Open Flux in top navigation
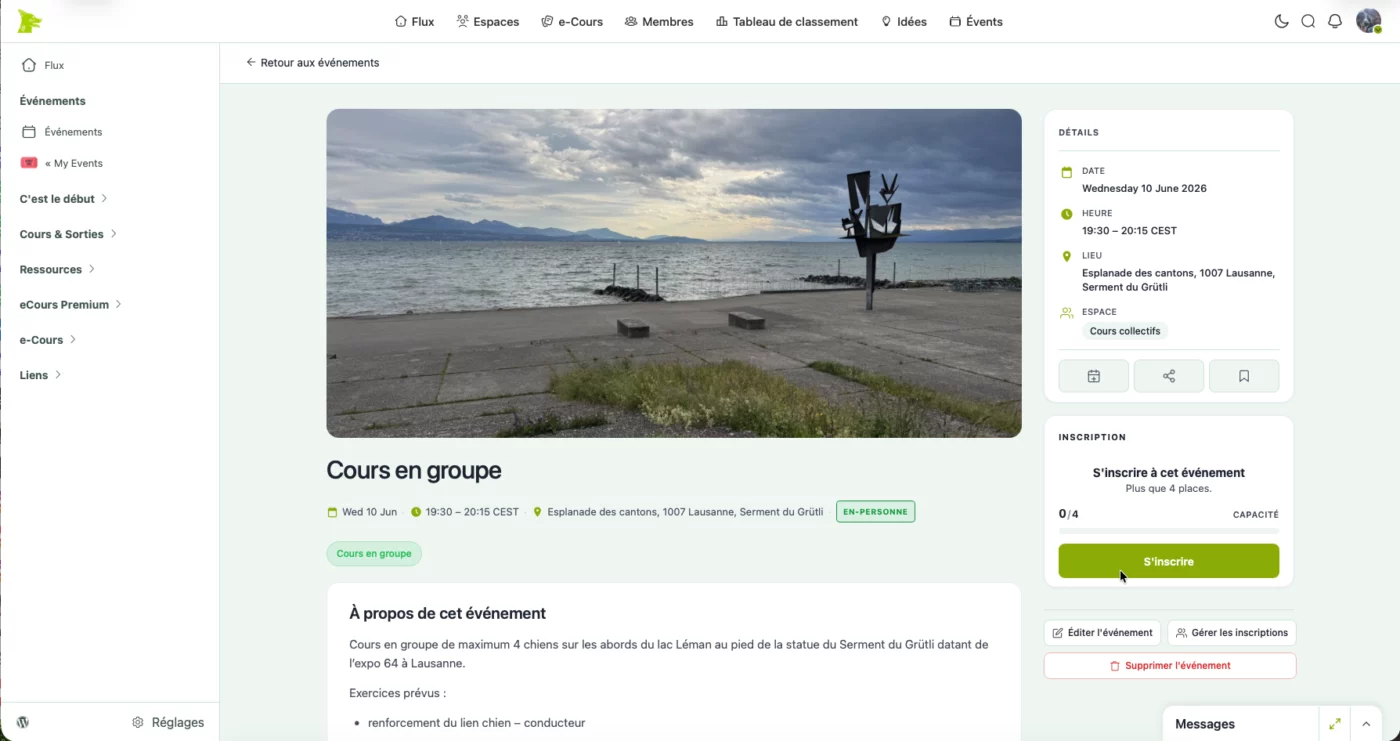The height and width of the screenshot is (741, 1400). [414, 21]
